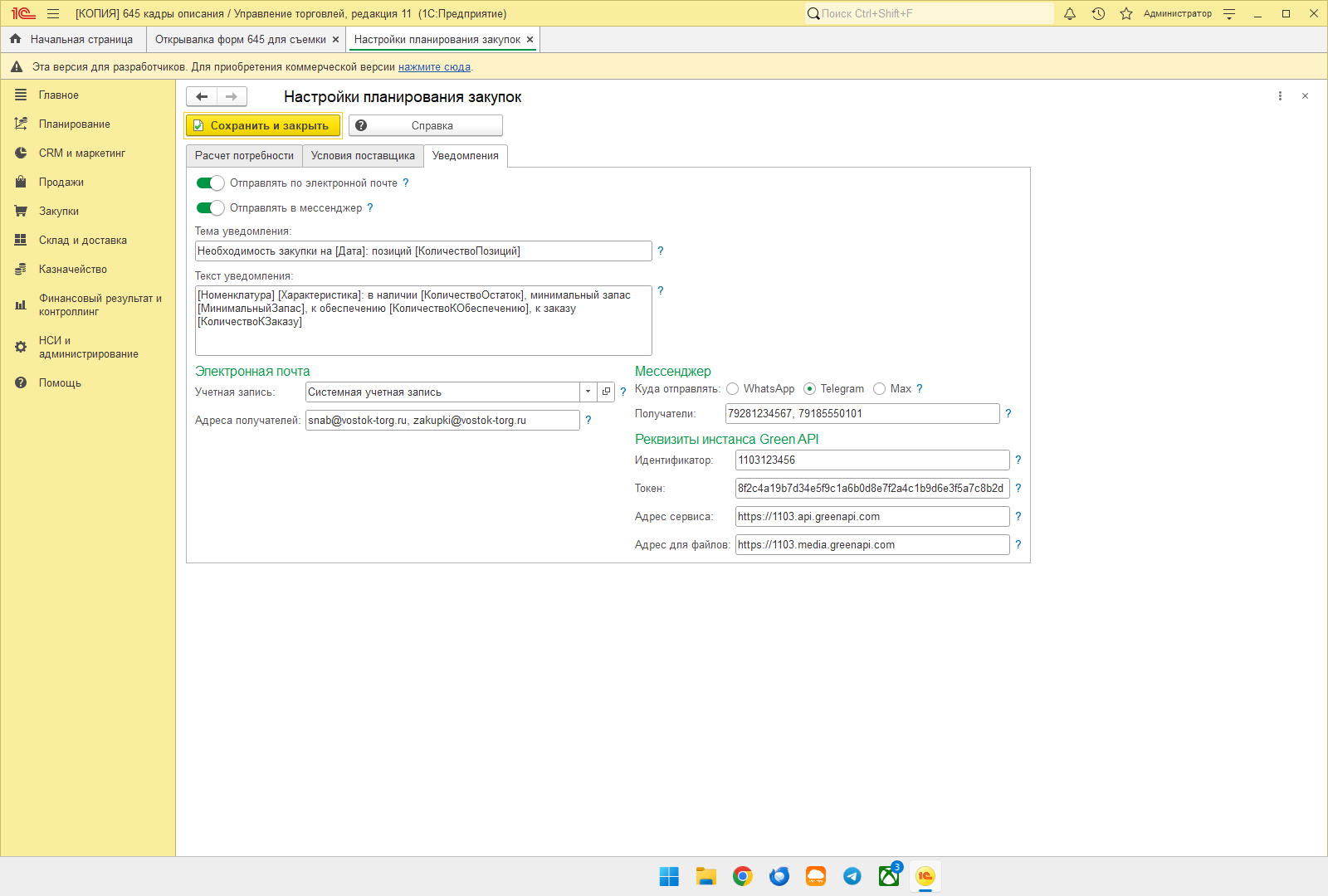Launch Chrome from the taskbar
Viewport: 1328px width, 896px height.
[743, 876]
